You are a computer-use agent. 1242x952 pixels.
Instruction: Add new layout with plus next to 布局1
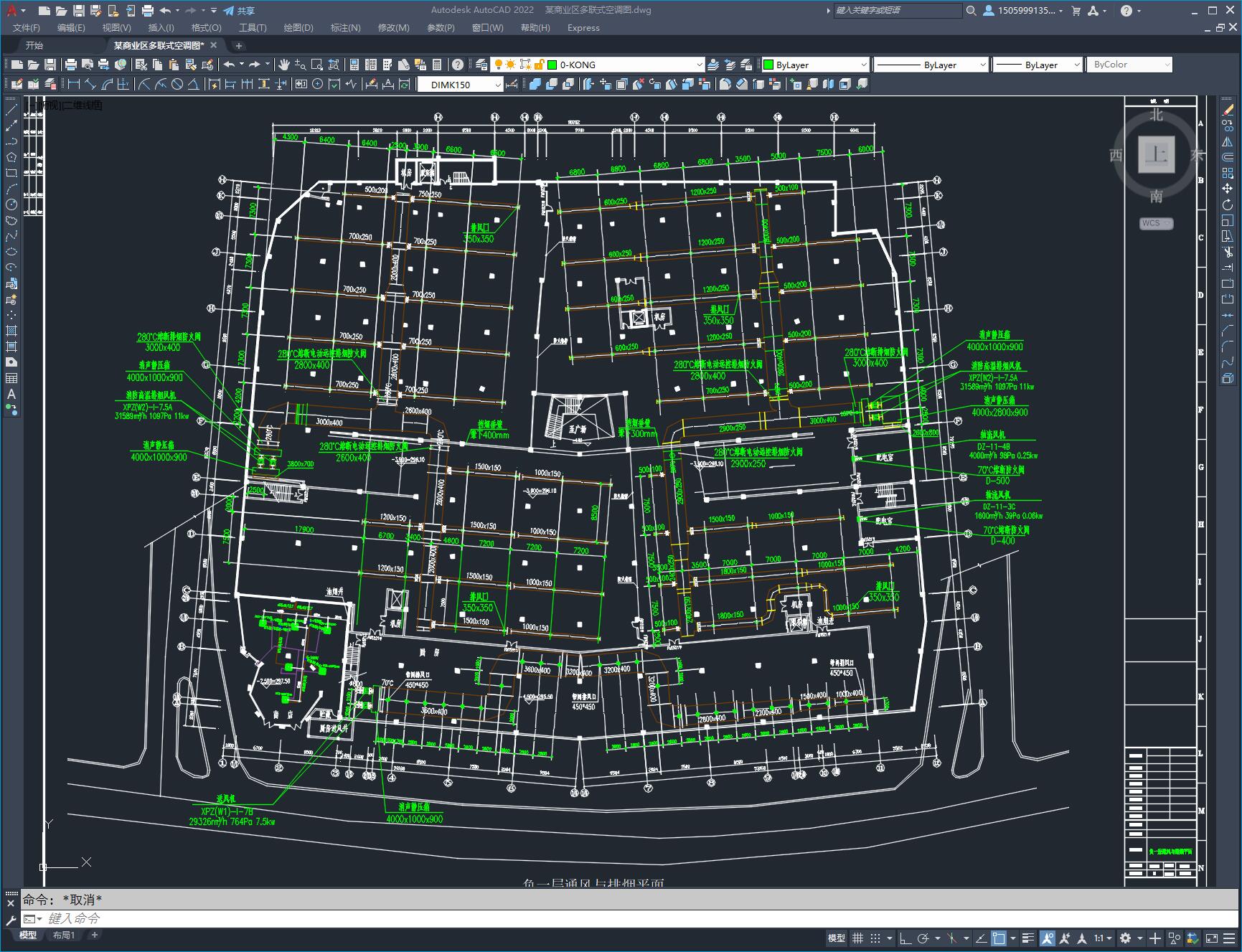(94, 935)
